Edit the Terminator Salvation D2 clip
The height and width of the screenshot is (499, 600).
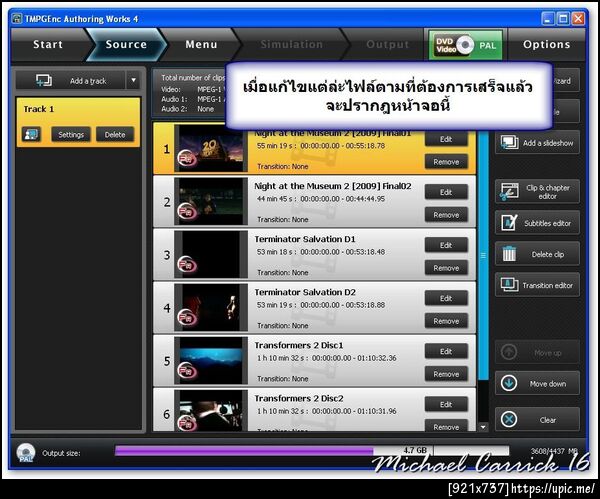pyautogui.click(x=446, y=298)
